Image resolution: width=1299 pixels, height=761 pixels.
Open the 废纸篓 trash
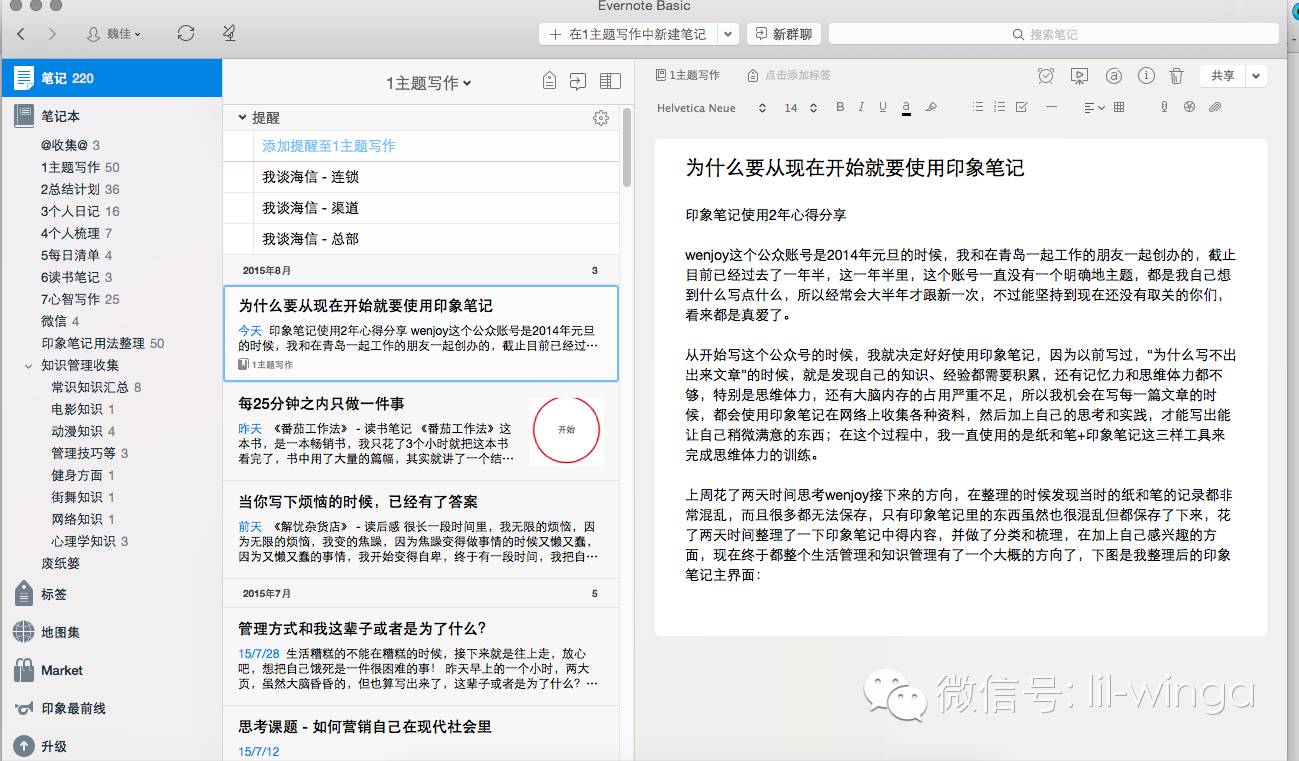60,563
